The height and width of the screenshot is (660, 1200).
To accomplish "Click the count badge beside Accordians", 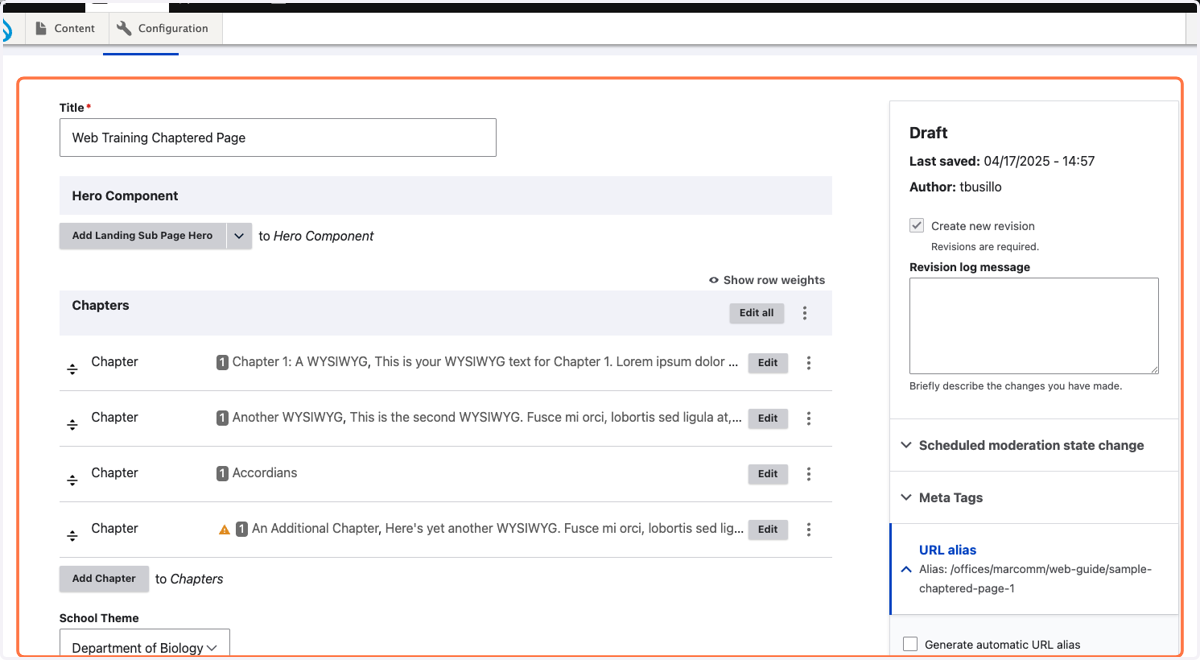I will tap(222, 473).
